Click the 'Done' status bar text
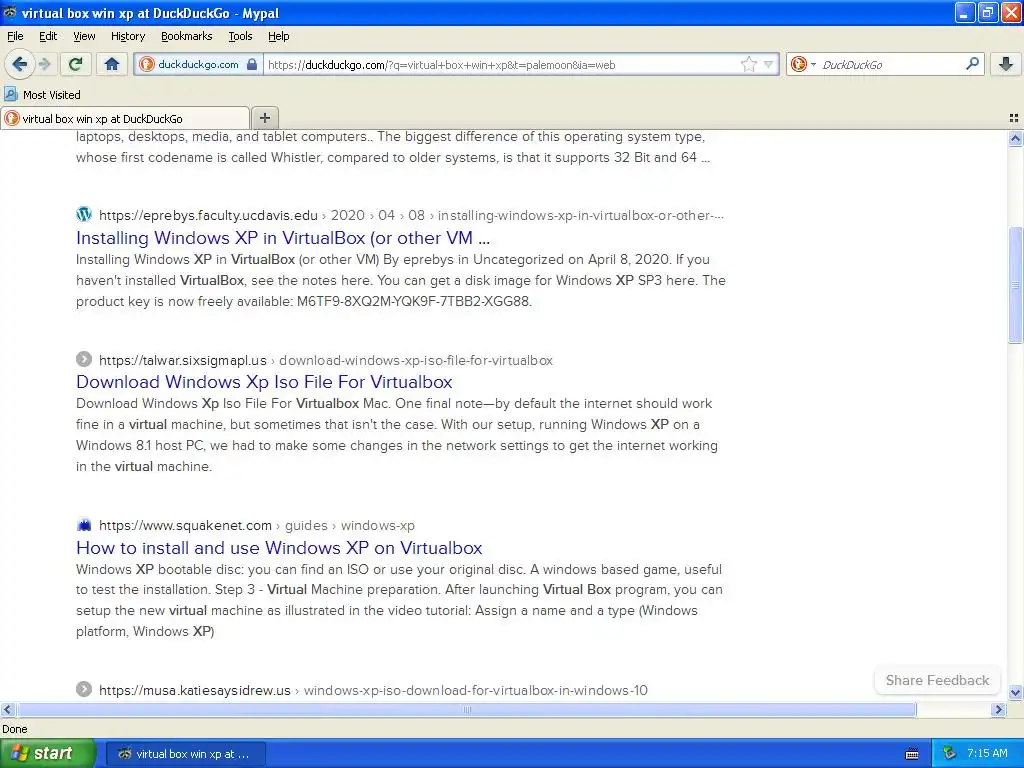This screenshot has width=1024, height=768. tap(14, 729)
